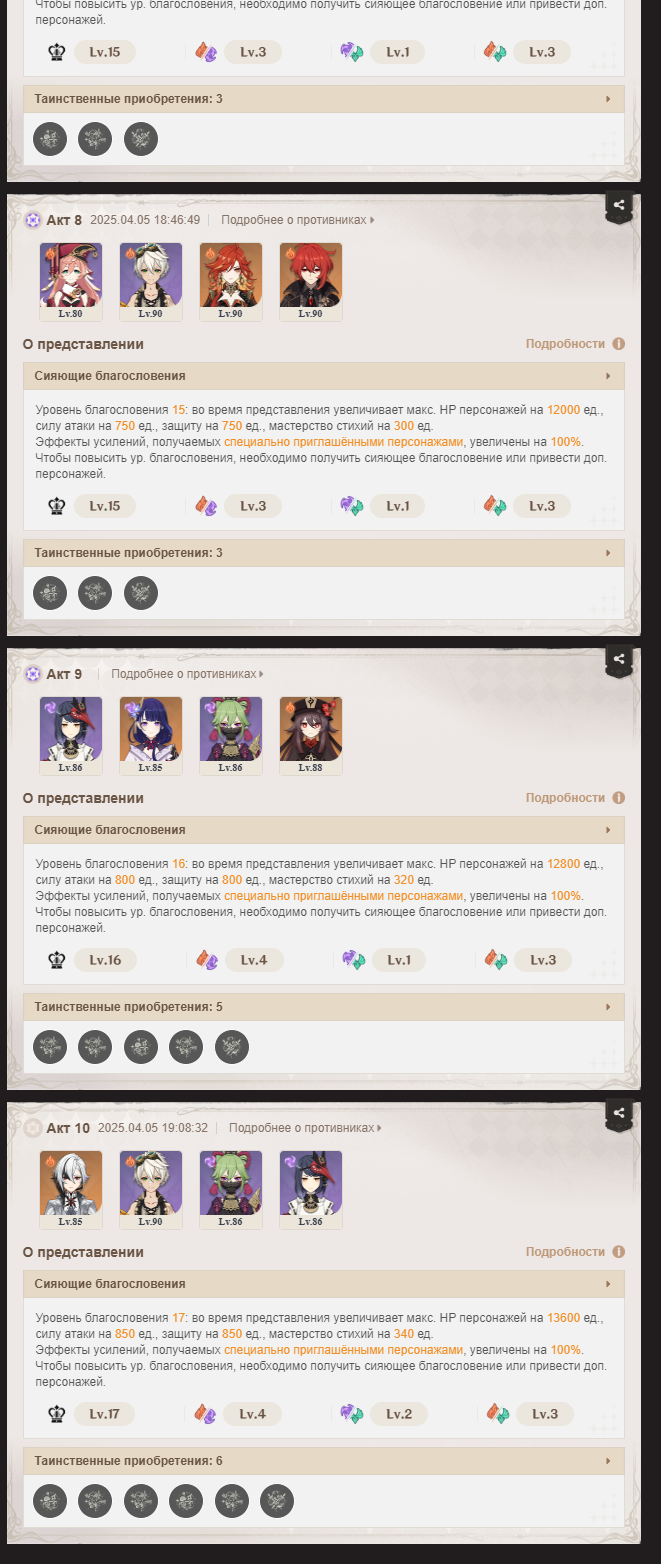Click the share icon on Act 8 card
Viewport: 661px width, 1564px height.
point(619,206)
